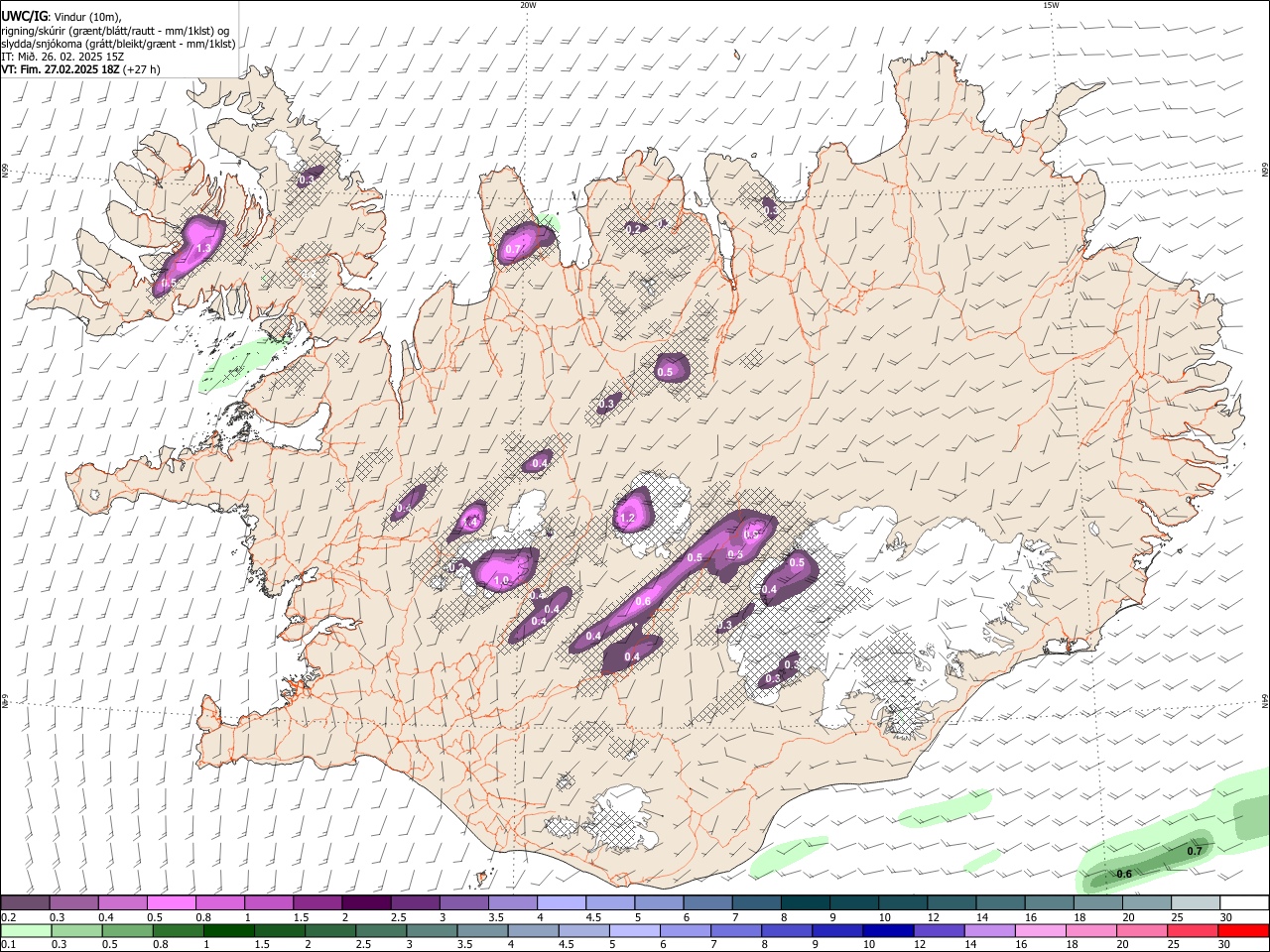Click the '15W' longitude label

1051,5
